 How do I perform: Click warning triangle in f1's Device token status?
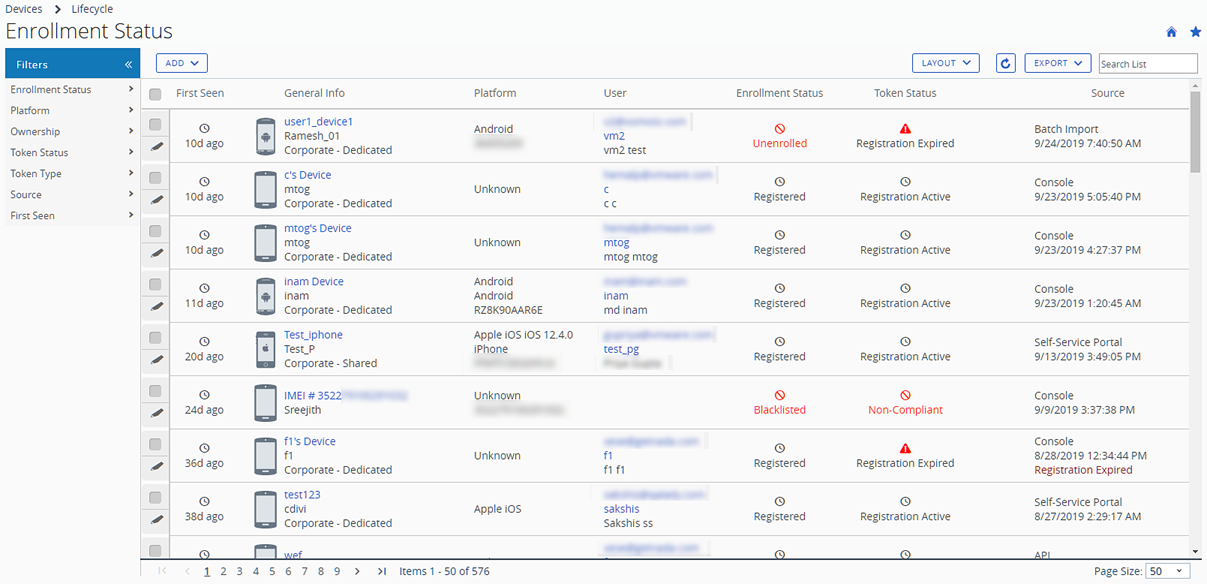[x=905, y=449]
